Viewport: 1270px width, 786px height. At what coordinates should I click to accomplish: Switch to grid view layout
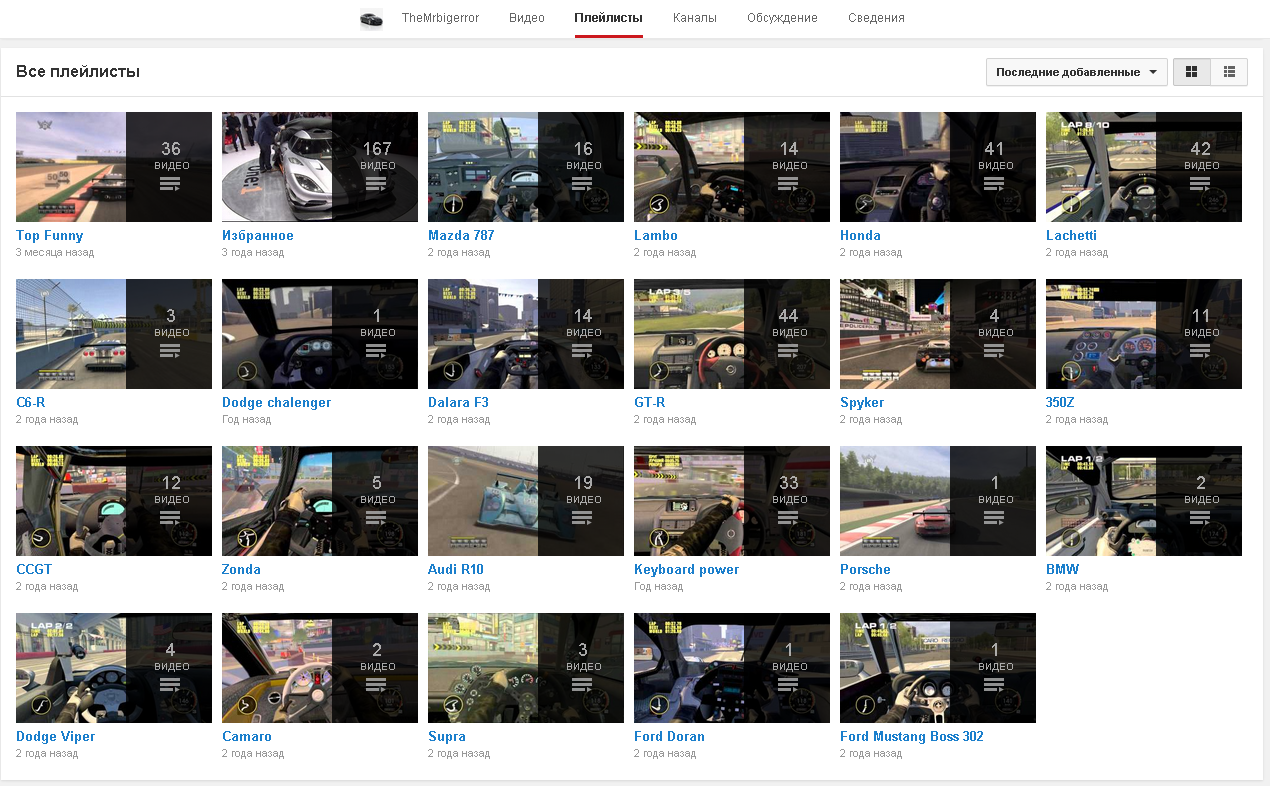tap(1191, 72)
